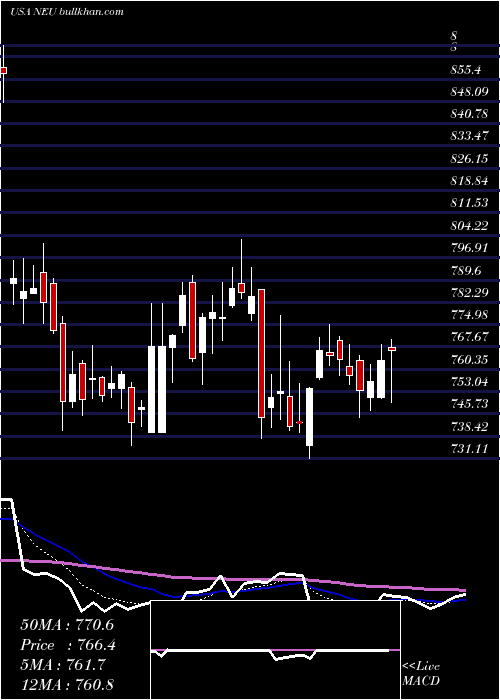
Task: Click the 855.4 price axis label
Action: pyautogui.click(x=466, y=70)
